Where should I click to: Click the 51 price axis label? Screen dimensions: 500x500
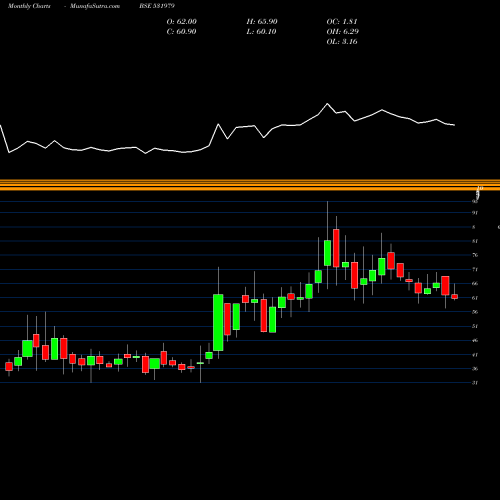[x=475, y=326]
